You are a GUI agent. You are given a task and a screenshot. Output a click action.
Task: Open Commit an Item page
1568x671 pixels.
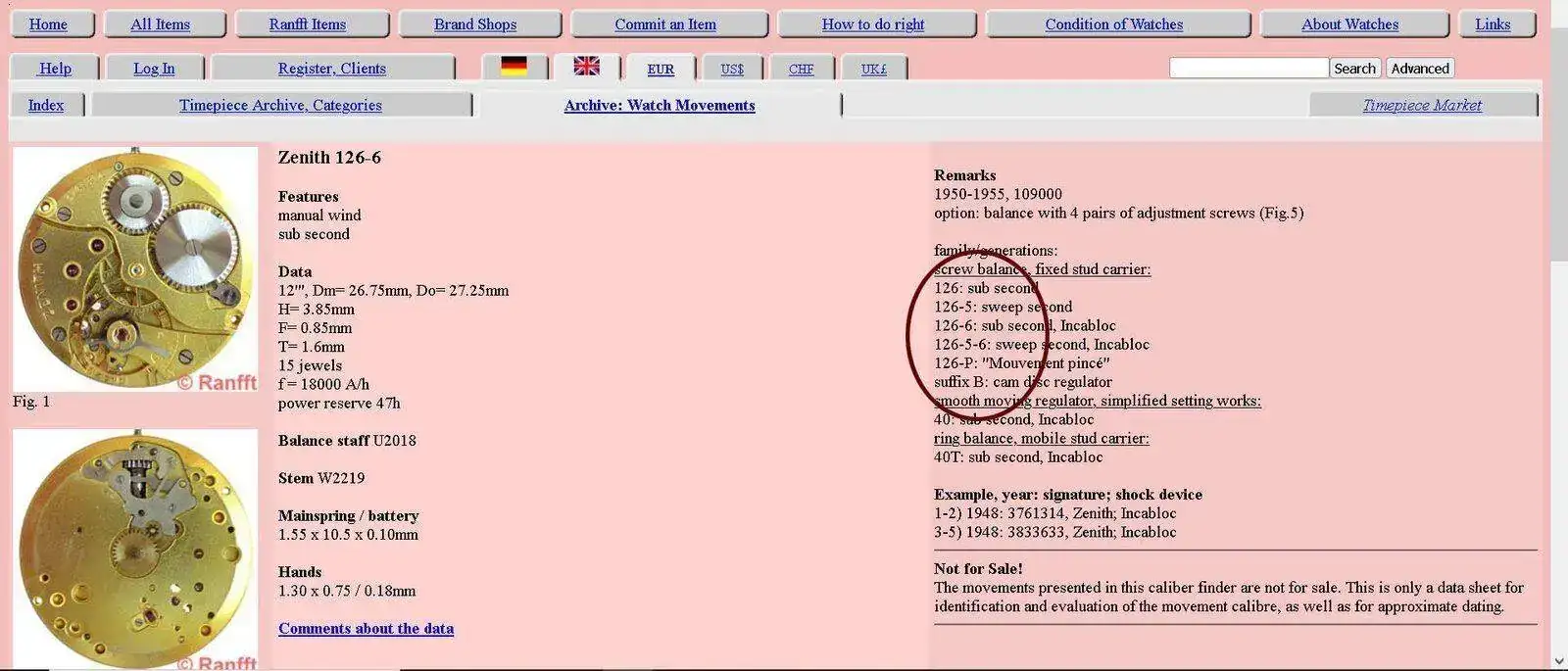pyautogui.click(x=665, y=24)
